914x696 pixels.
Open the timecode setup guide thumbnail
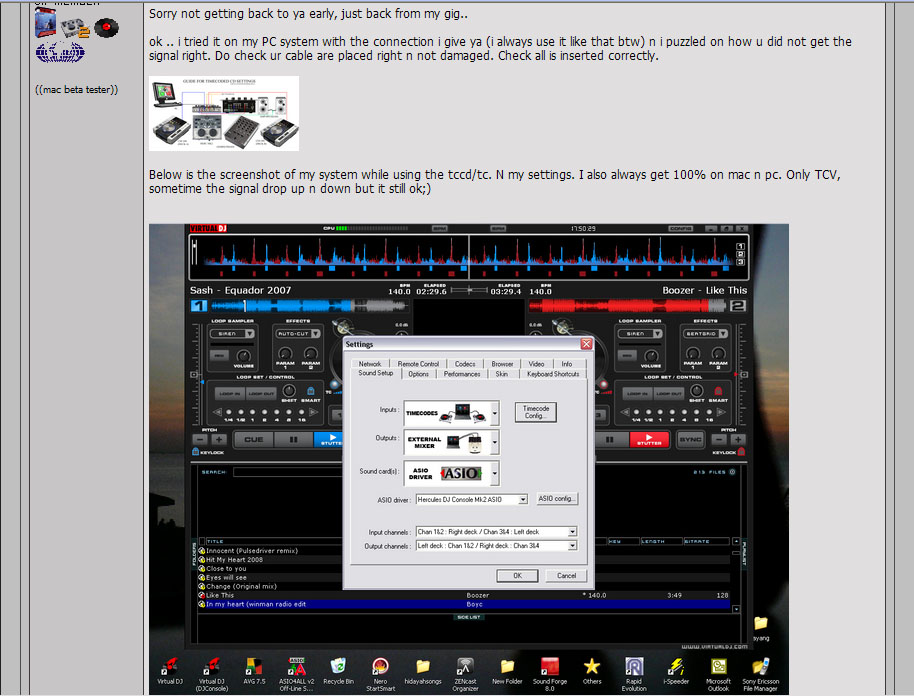point(224,114)
